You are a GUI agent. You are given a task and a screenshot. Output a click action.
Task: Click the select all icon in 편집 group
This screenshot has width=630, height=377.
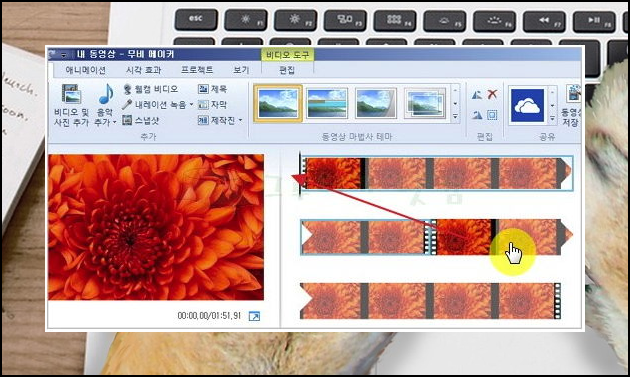(x=492, y=115)
